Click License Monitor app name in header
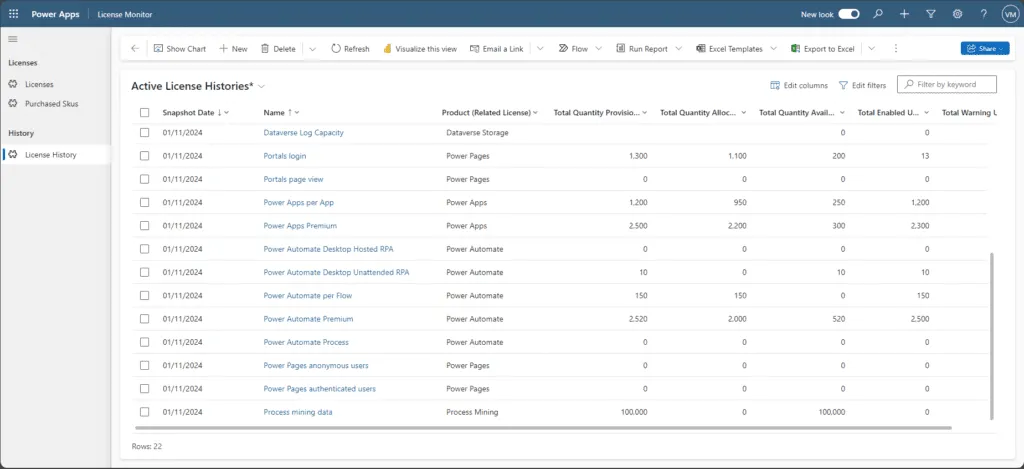The image size is (1024, 469). pyautogui.click(x=125, y=14)
